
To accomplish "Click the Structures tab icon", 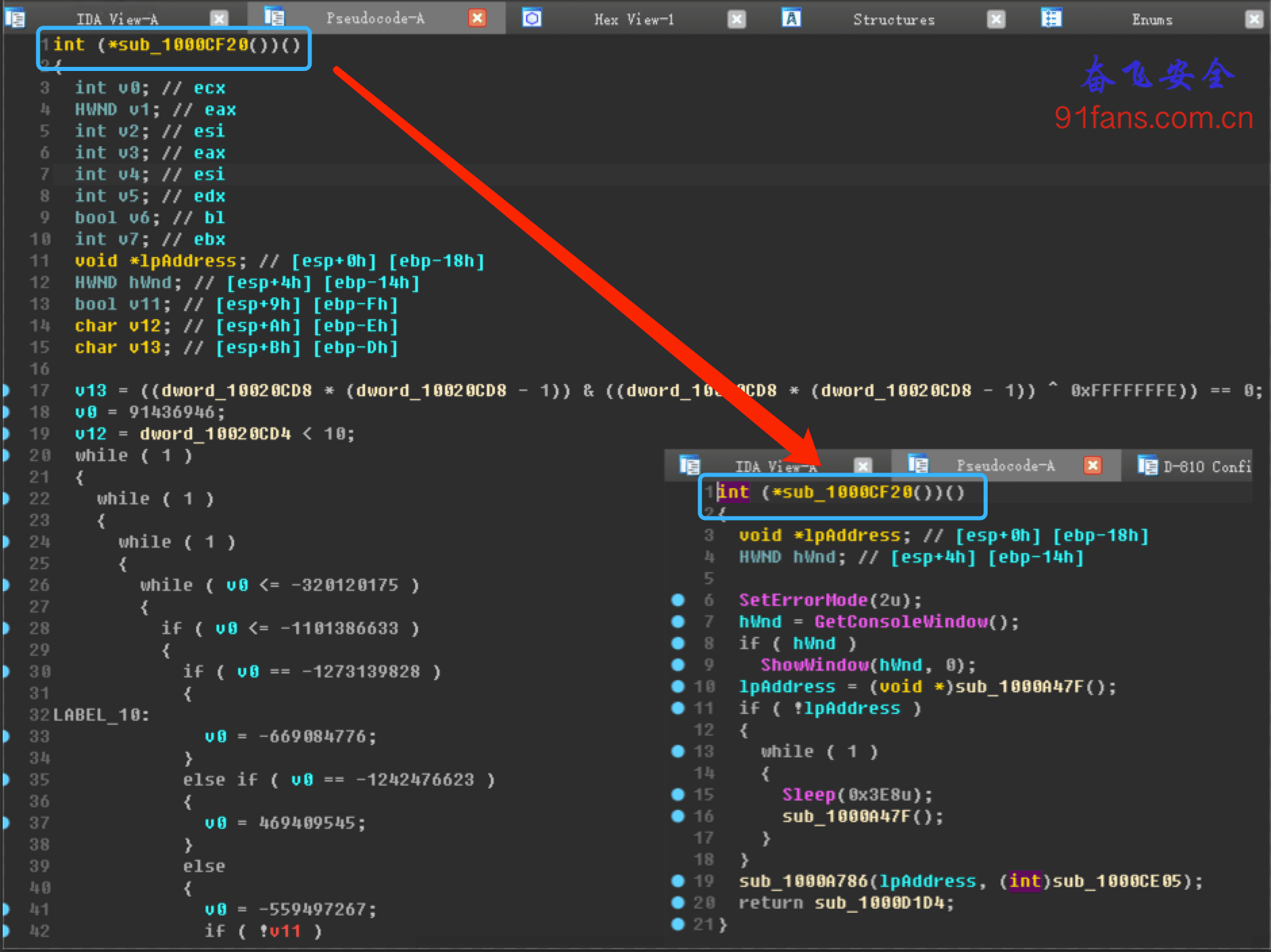I will 792,18.
